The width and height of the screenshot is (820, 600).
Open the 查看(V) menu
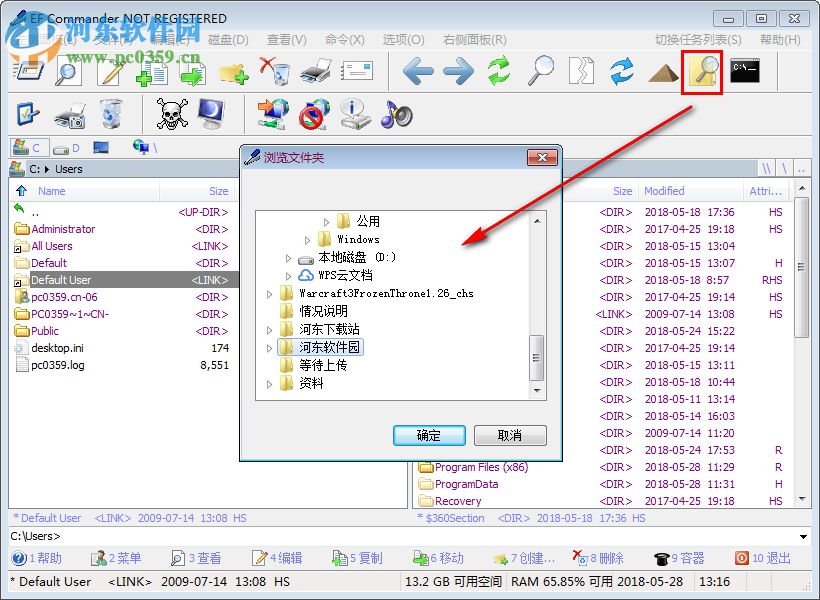tap(286, 39)
